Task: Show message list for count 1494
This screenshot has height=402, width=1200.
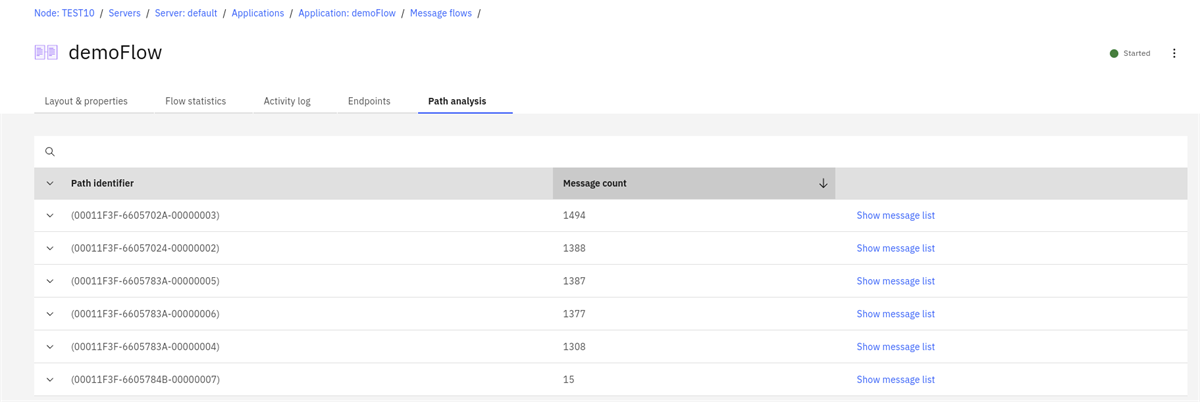Action: 895,215
